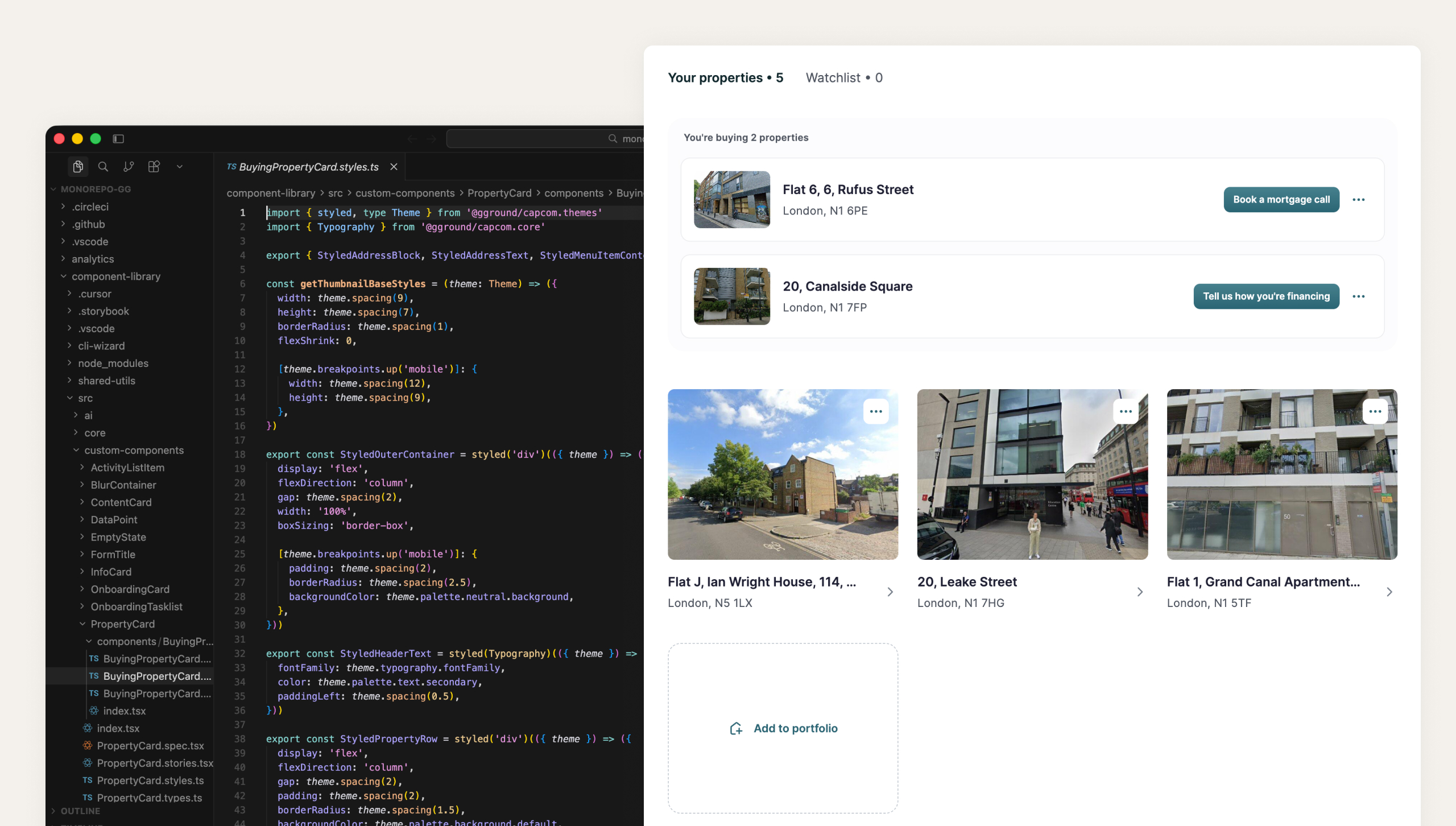This screenshot has width=1456, height=826.
Task: Go back with the navigation arrow
Action: pyautogui.click(x=412, y=138)
